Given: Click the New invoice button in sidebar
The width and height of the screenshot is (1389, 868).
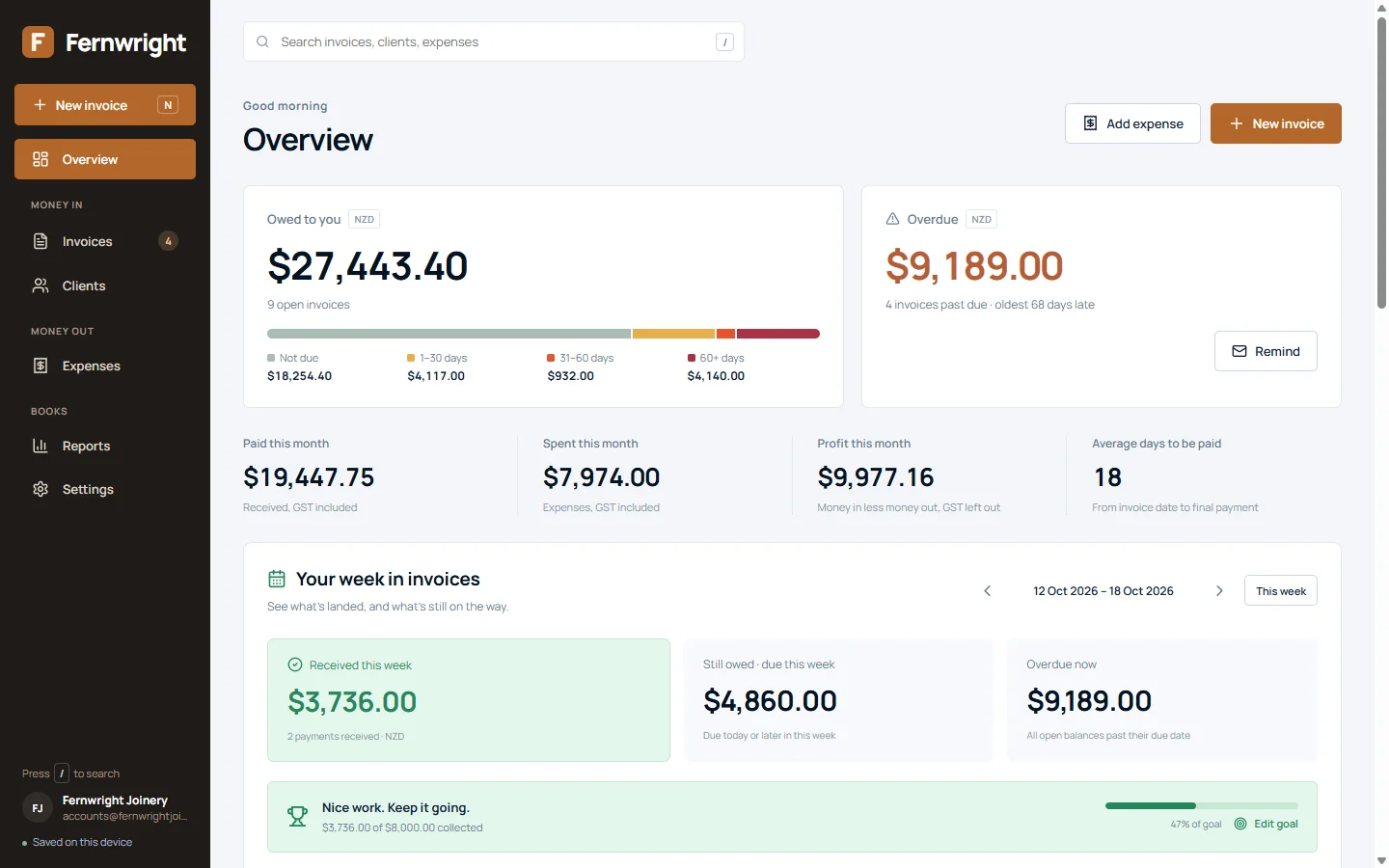Looking at the screenshot, I should 105,105.
